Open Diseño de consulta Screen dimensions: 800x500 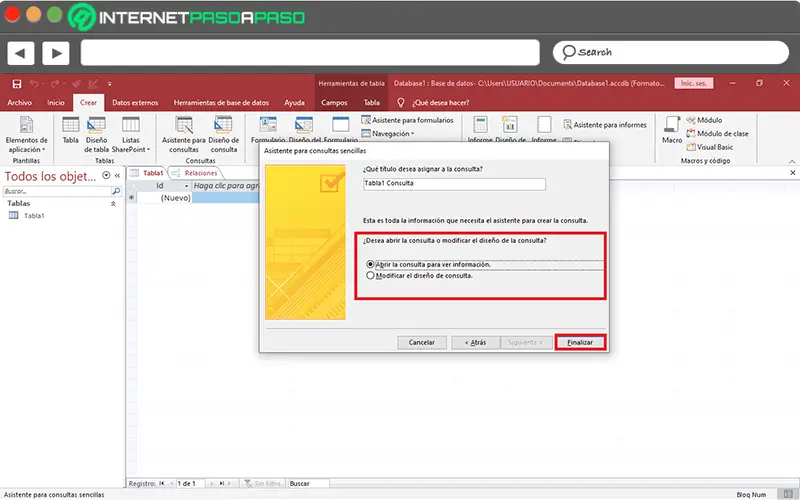click(223, 134)
